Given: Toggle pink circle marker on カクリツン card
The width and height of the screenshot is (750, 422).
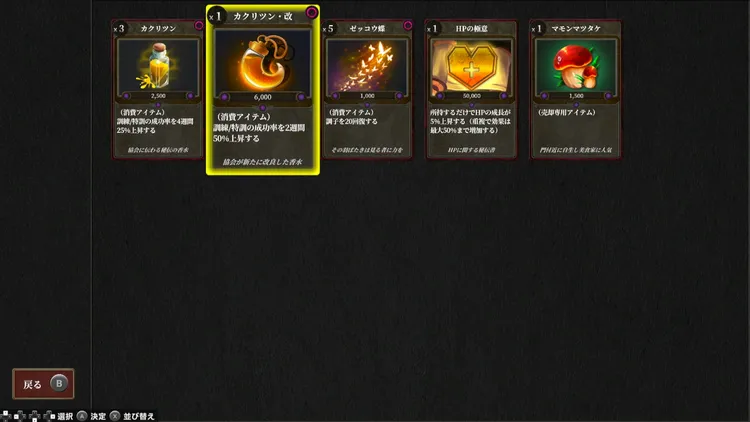Looking at the screenshot, I should coord(199,25).
